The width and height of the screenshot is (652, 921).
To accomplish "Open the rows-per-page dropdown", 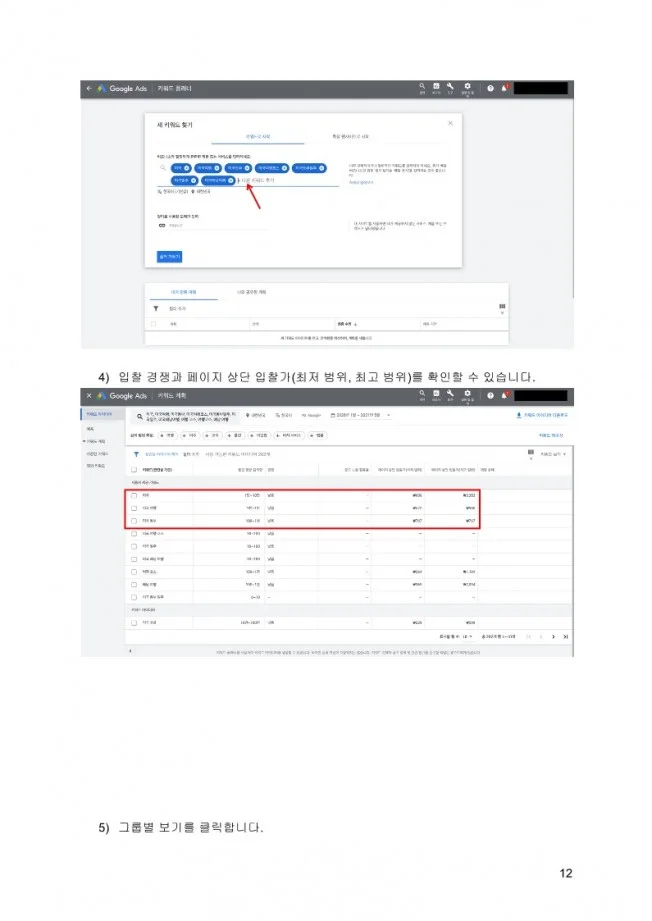I will tap(467, 637).
